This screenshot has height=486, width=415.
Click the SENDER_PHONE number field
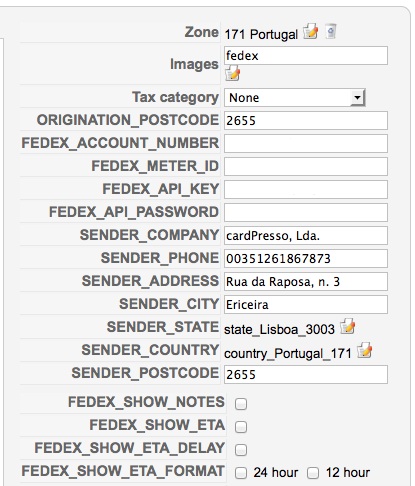point(306,259)
